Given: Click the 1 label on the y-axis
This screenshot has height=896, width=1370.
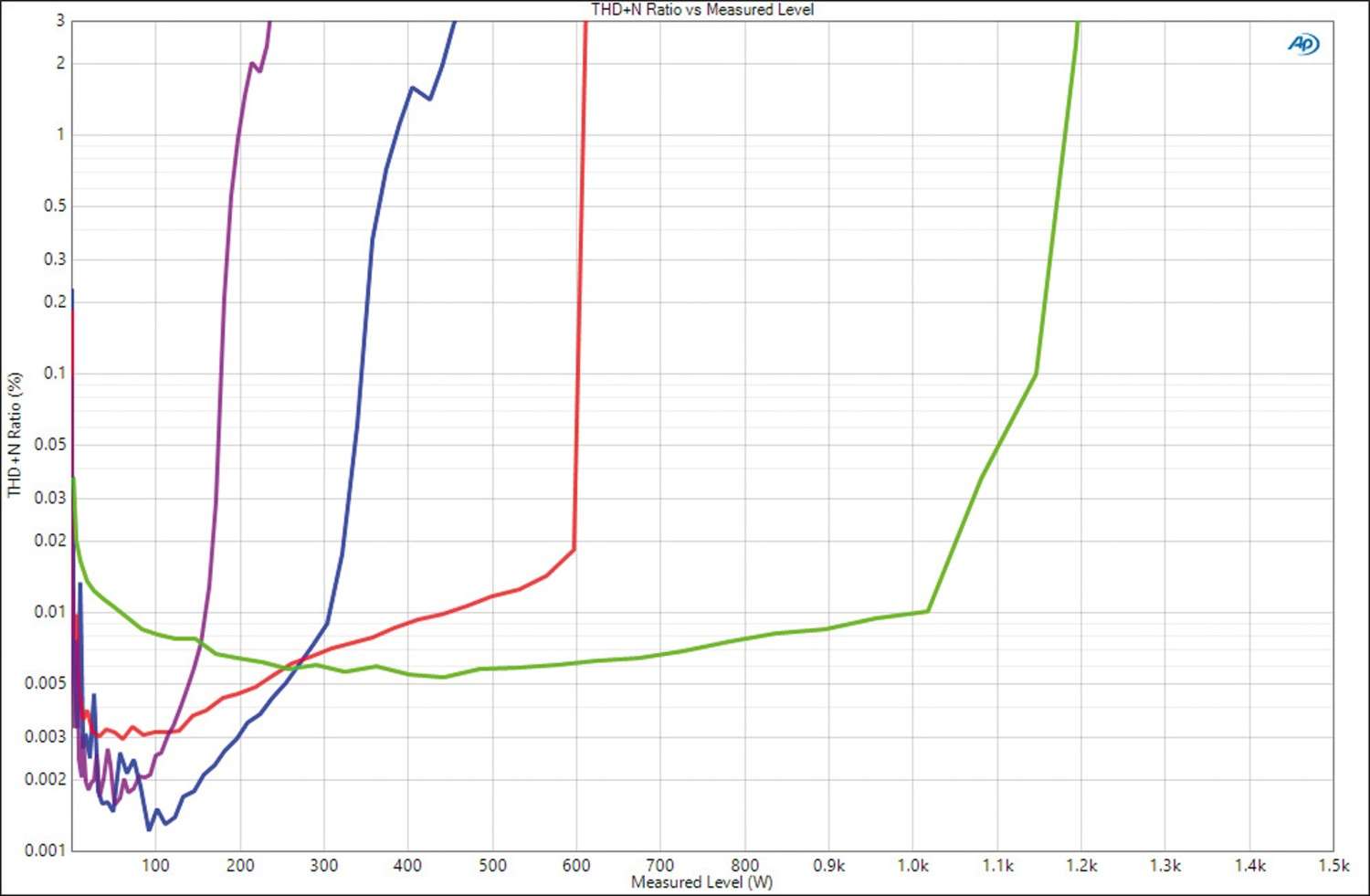Looking at the screenshot, I should pyautogui.click(x=61, y=134).
